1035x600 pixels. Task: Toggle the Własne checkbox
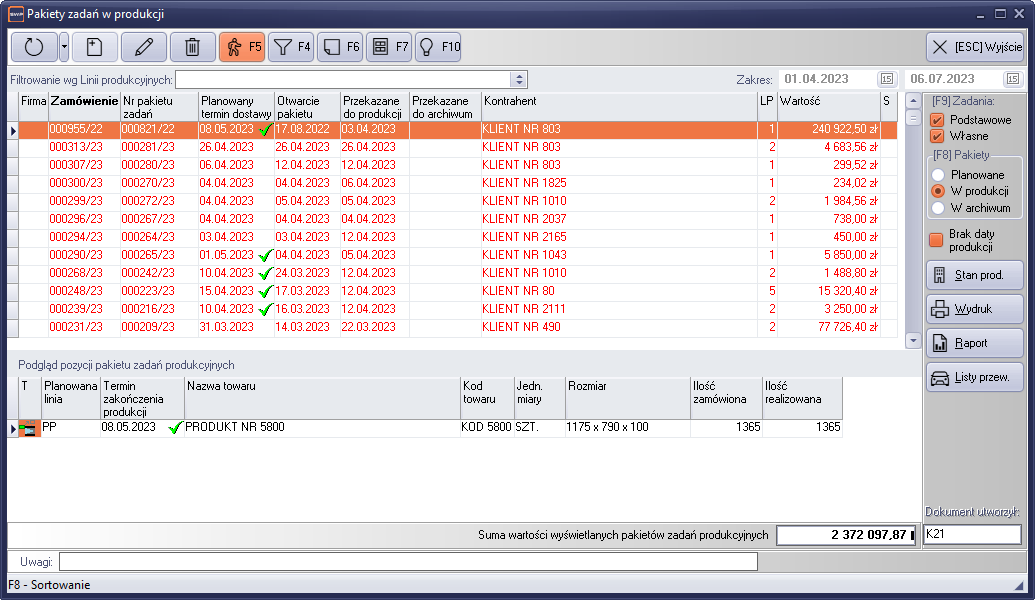coord(937,136)
